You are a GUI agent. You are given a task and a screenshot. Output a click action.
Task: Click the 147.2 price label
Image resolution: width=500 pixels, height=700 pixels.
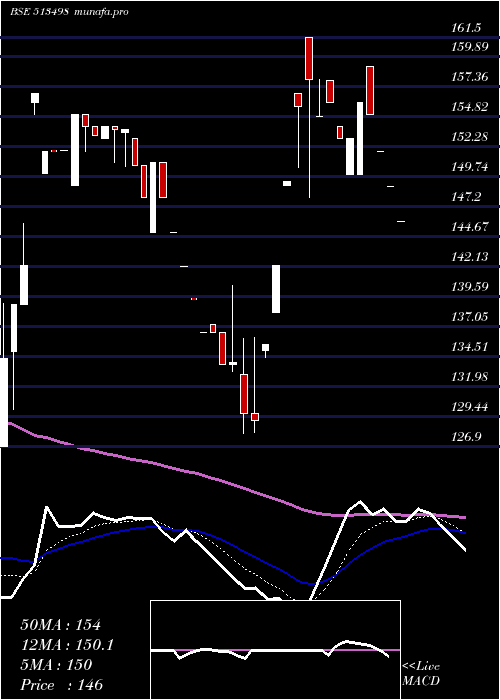(466, 196)
